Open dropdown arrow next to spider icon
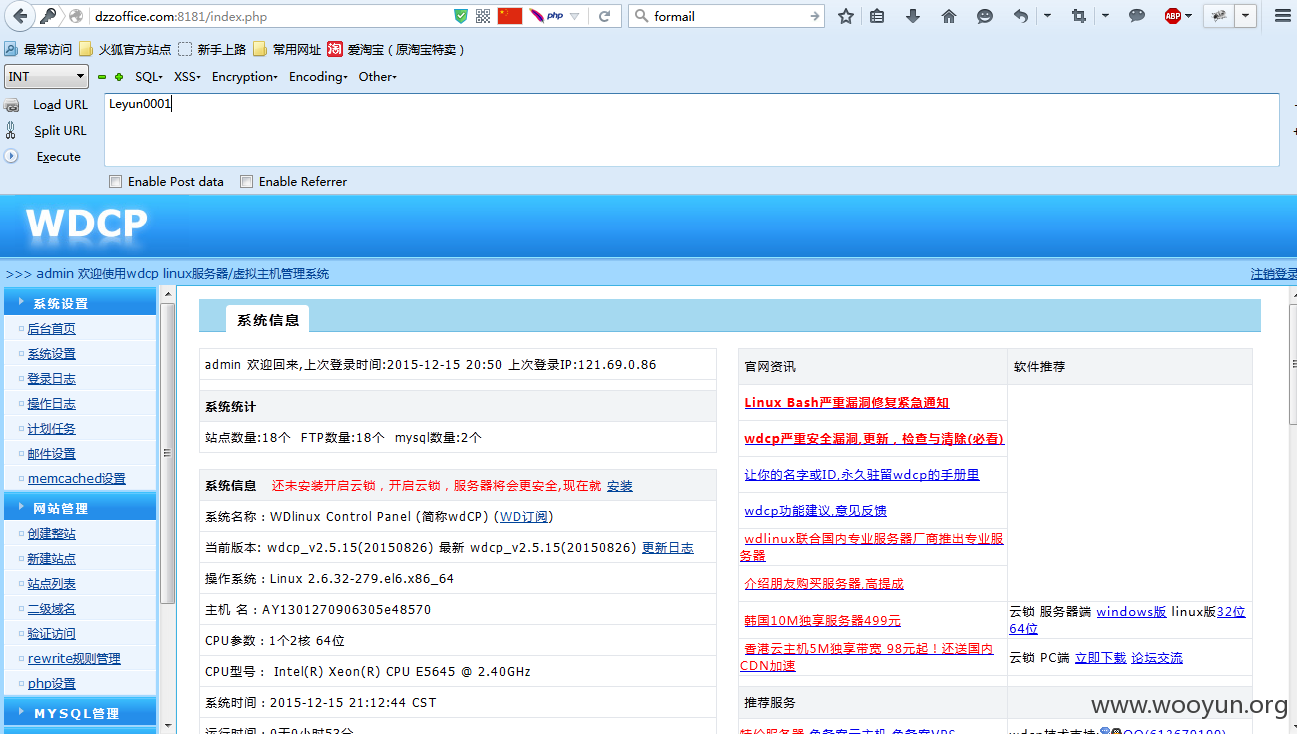The width and height of the screenshot is (1297, 734). [x=1245, y=16]
